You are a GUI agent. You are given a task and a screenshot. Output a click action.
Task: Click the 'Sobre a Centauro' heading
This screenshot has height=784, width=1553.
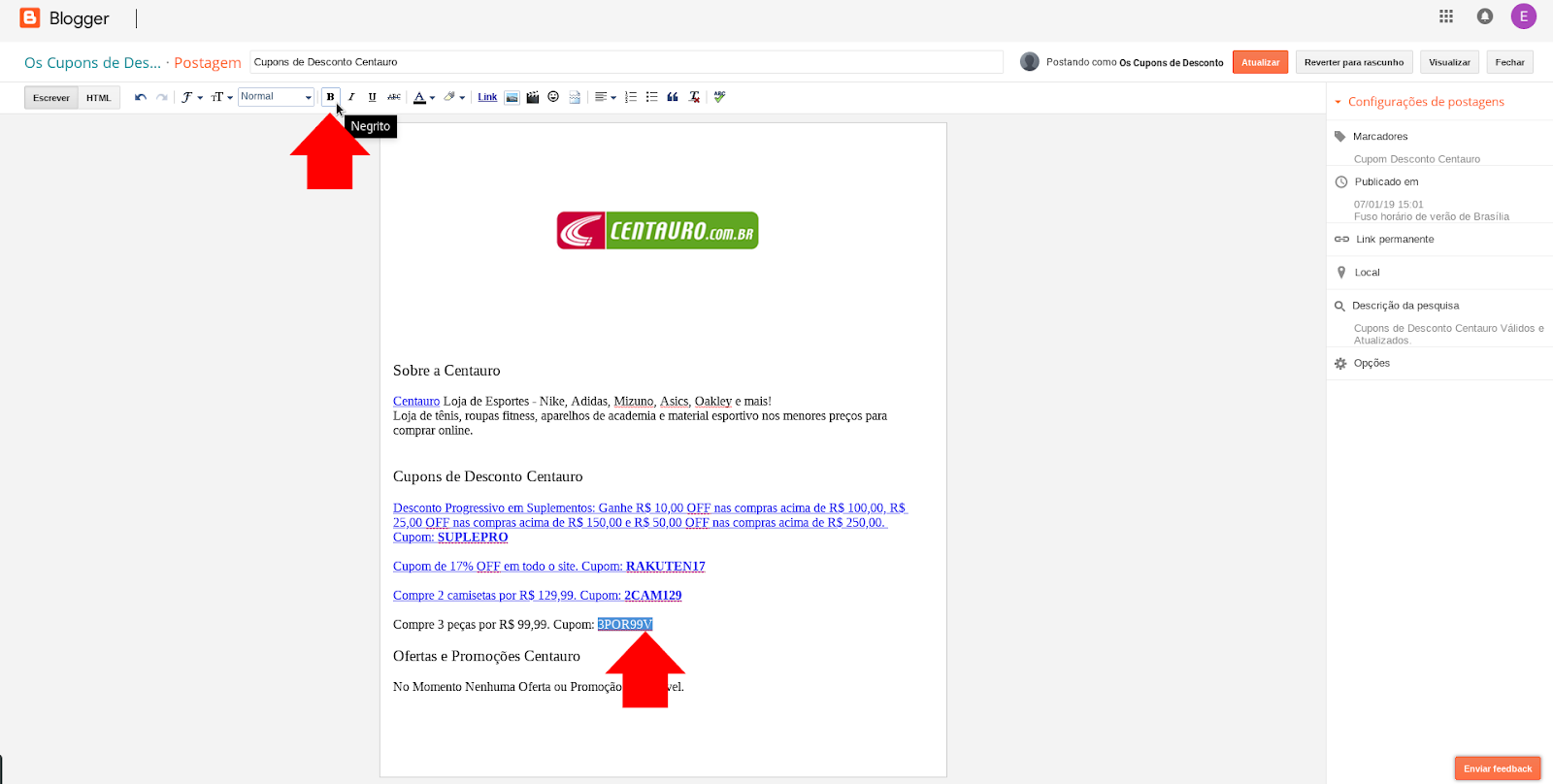click(x=446, y=371)
